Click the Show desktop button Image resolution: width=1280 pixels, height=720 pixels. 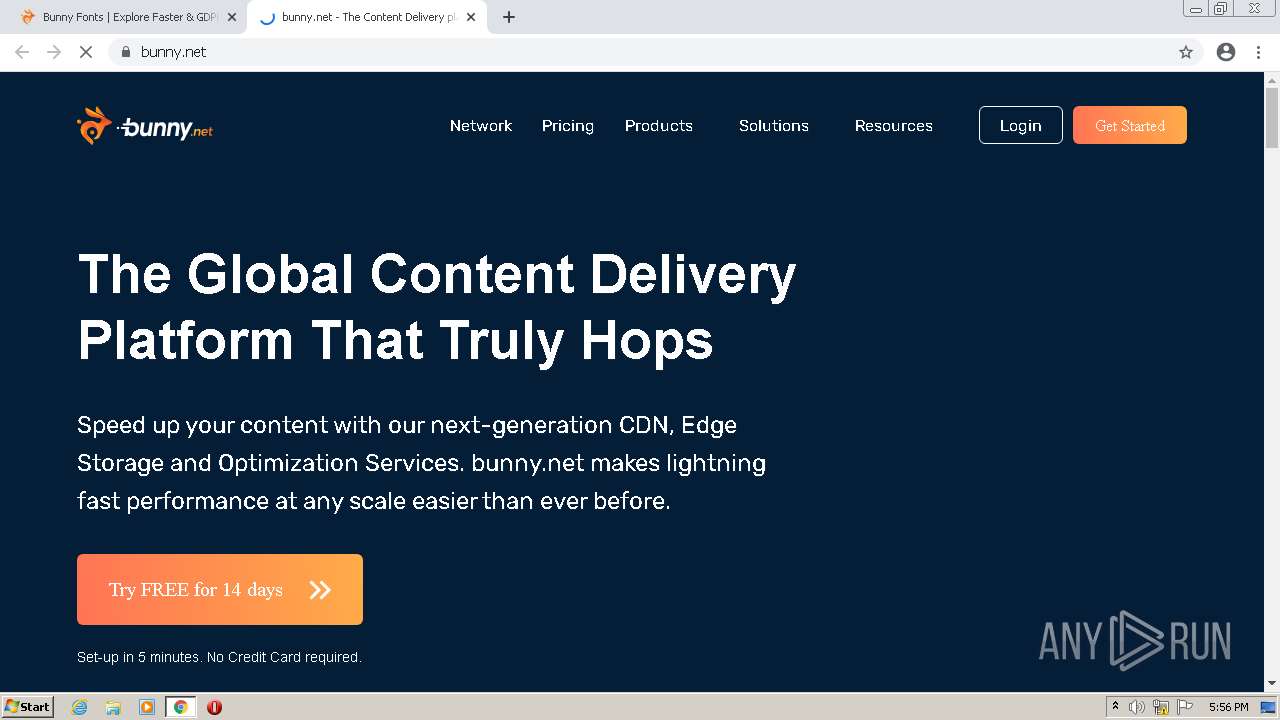coord(1268,707)
